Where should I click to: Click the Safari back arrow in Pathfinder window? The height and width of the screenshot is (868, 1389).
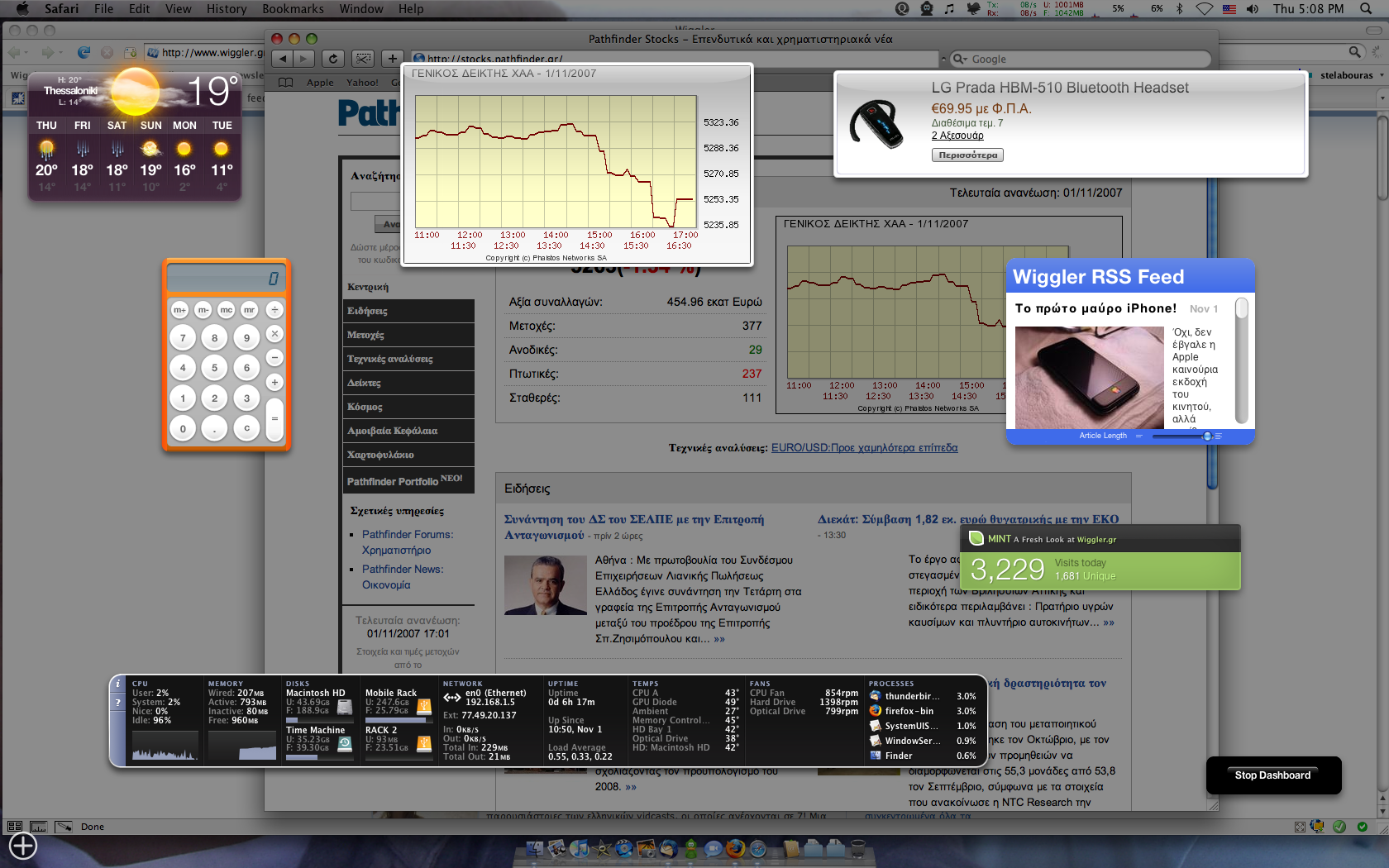click(284, 59)
